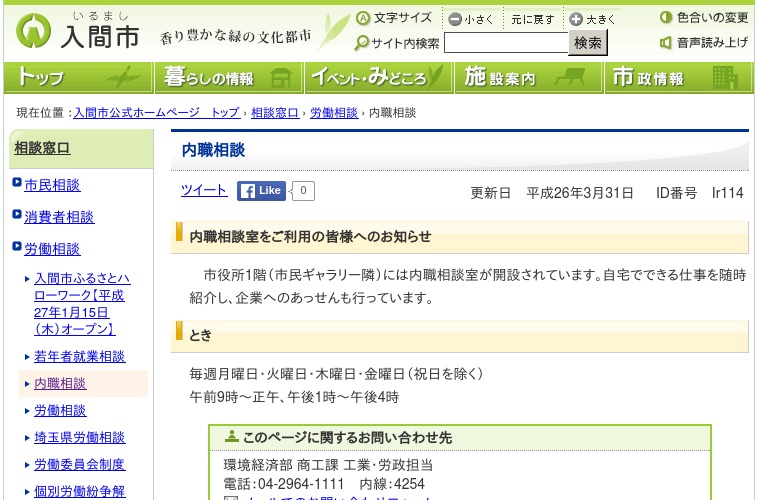Click the ツイート link
Viewport: 759px width, 500px height.
203,191
